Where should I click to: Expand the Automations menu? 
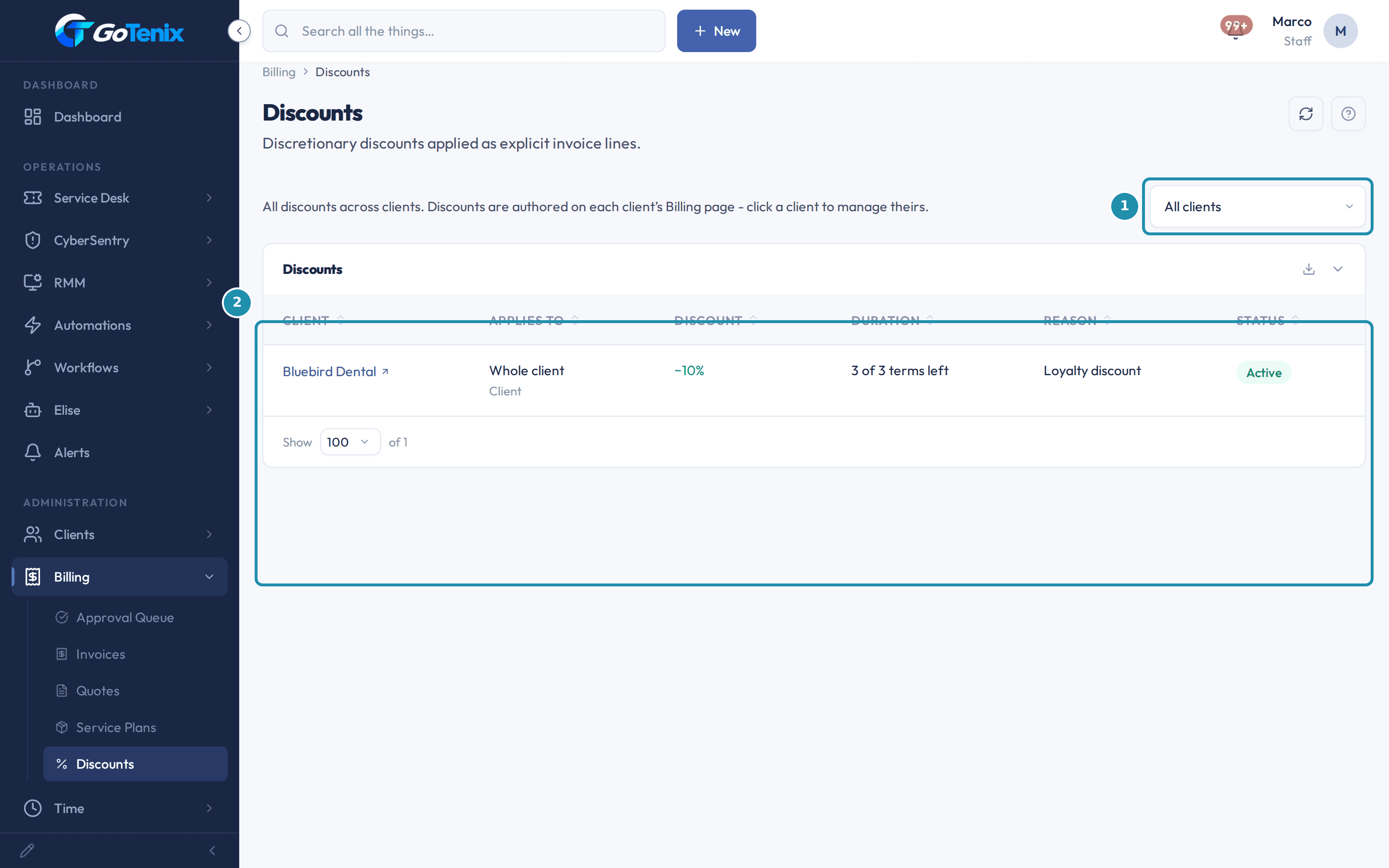coord(120,325)
